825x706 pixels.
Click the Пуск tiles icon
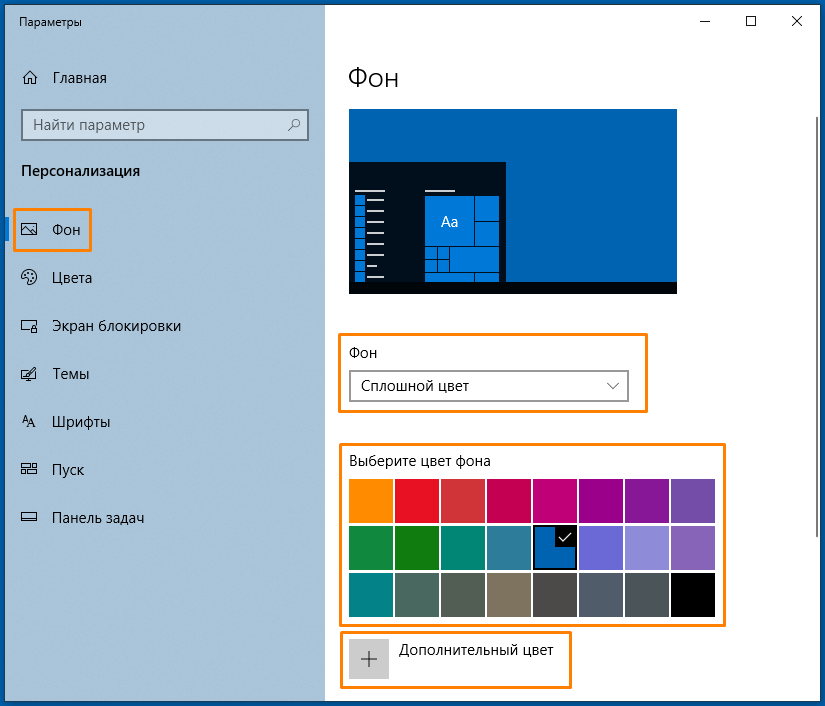[29, 469]
